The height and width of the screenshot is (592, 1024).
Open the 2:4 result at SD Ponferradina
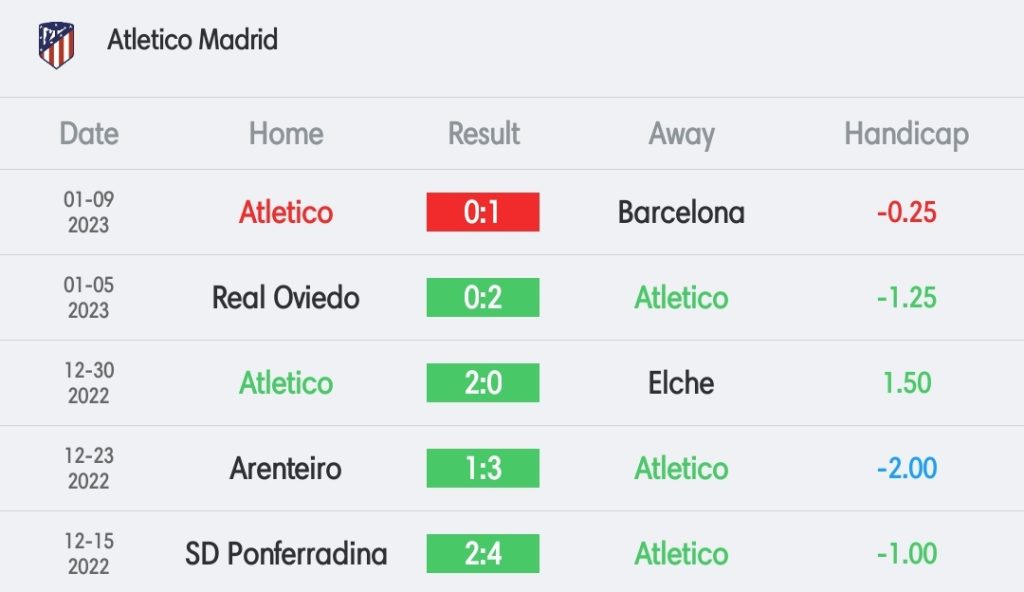coord(483,553)
